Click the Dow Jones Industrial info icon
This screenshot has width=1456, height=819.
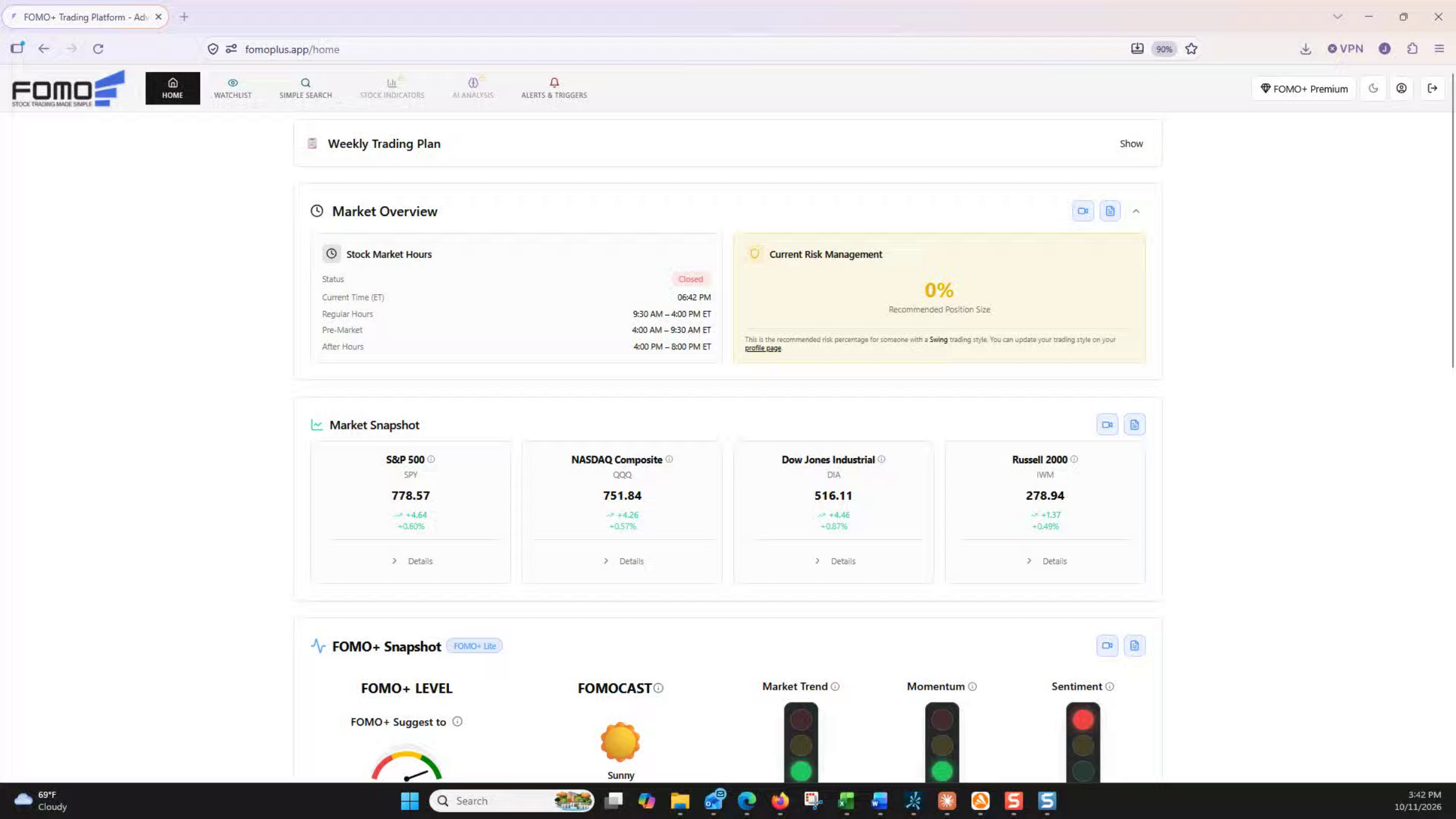pos(881,459)
